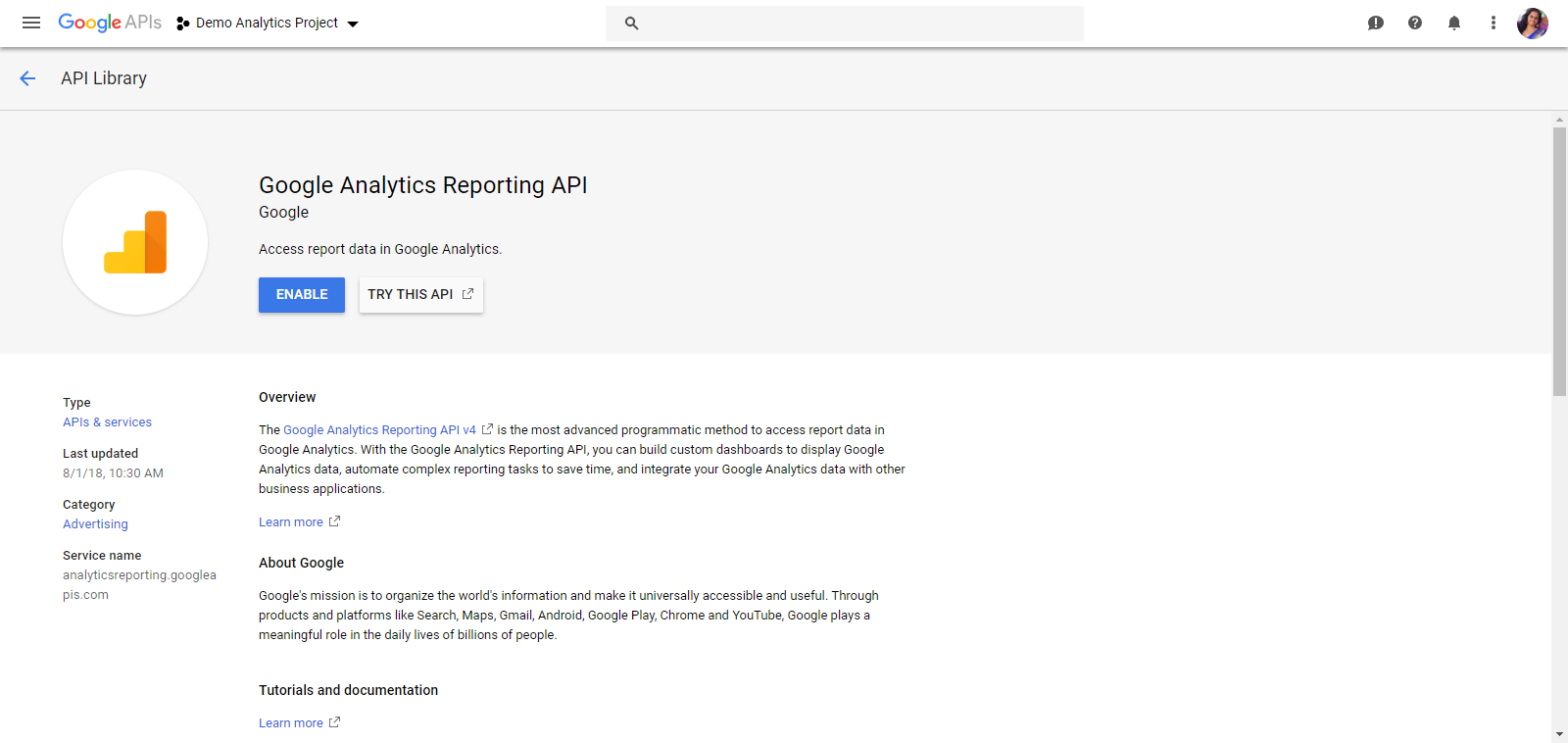Click the scrollbar up arrow
Image resolution: width=1568 pixels, height=743 pixels.
tap(1559, 120)
